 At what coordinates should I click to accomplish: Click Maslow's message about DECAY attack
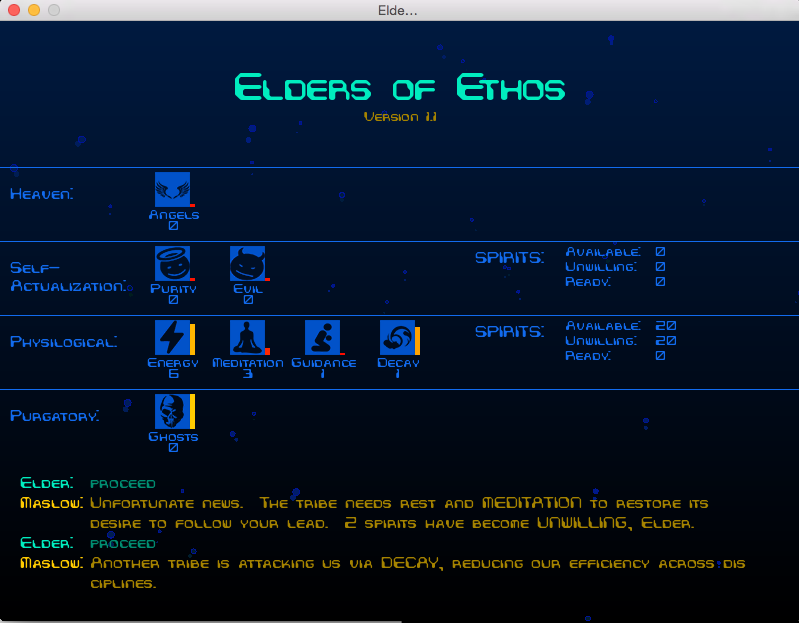[x=418, y=572]
